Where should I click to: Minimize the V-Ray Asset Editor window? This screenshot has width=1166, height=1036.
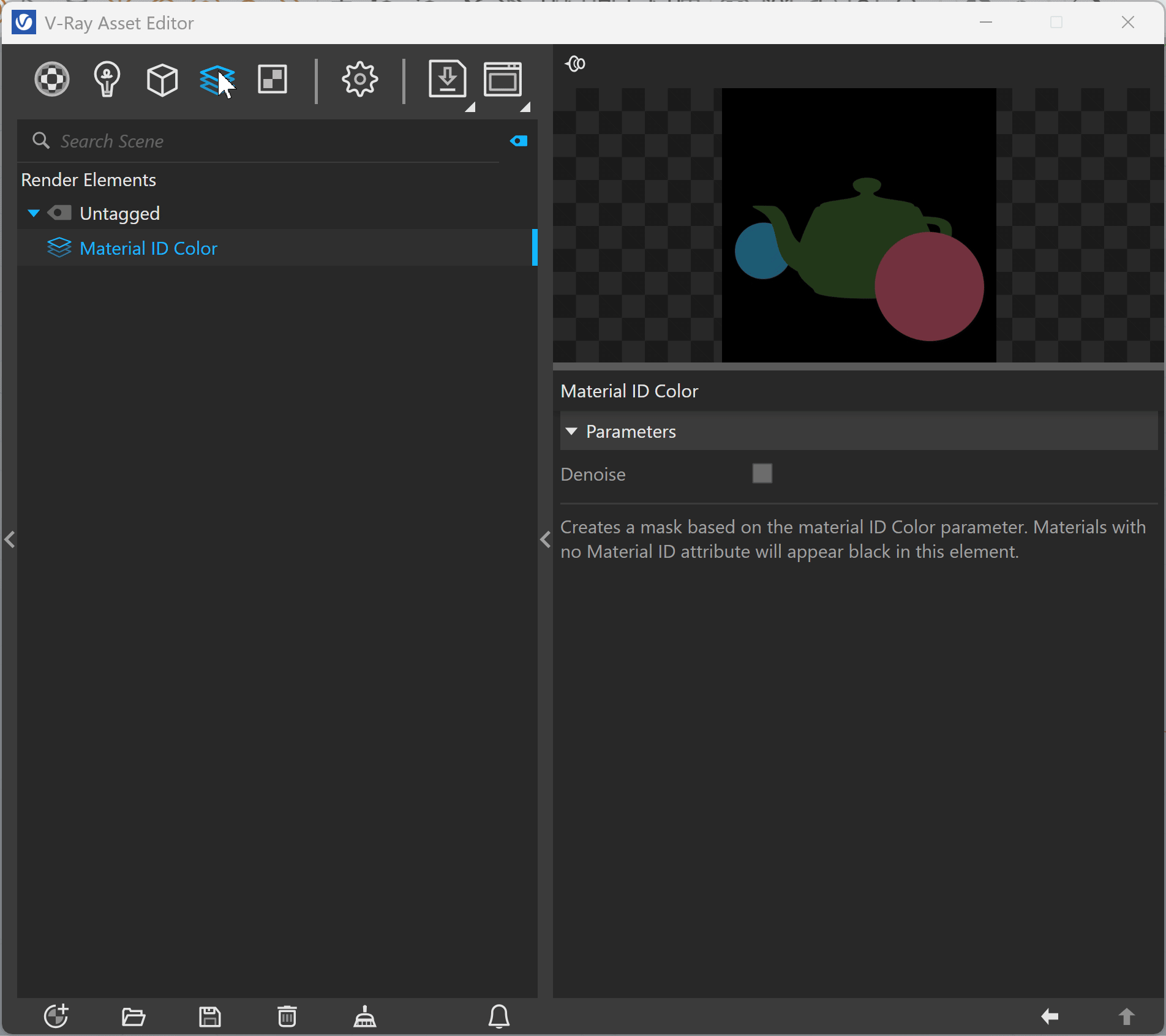tap(986, 23)
